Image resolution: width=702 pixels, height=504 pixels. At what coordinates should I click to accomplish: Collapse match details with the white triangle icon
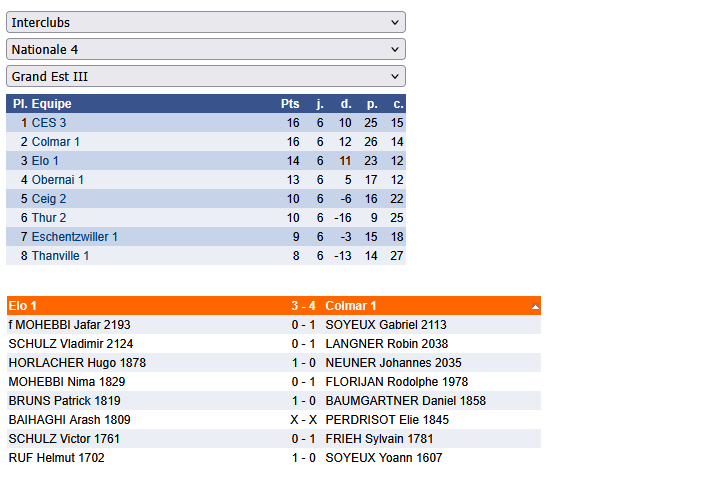(x=535, y=307)
